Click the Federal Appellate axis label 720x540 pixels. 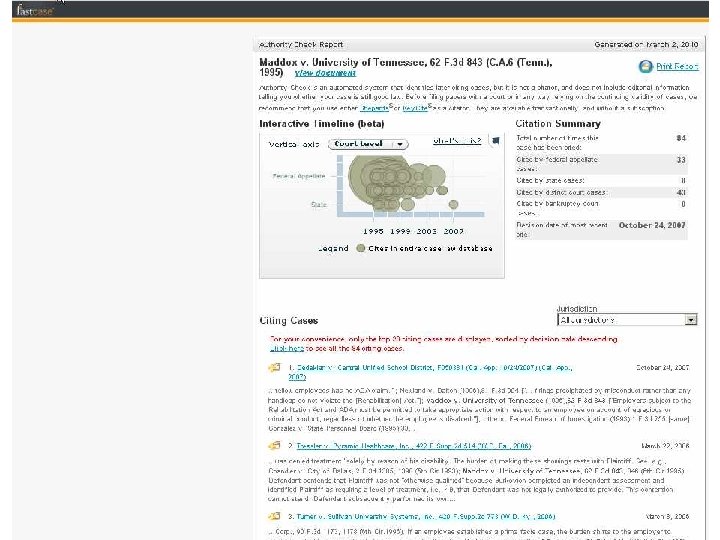299,176
